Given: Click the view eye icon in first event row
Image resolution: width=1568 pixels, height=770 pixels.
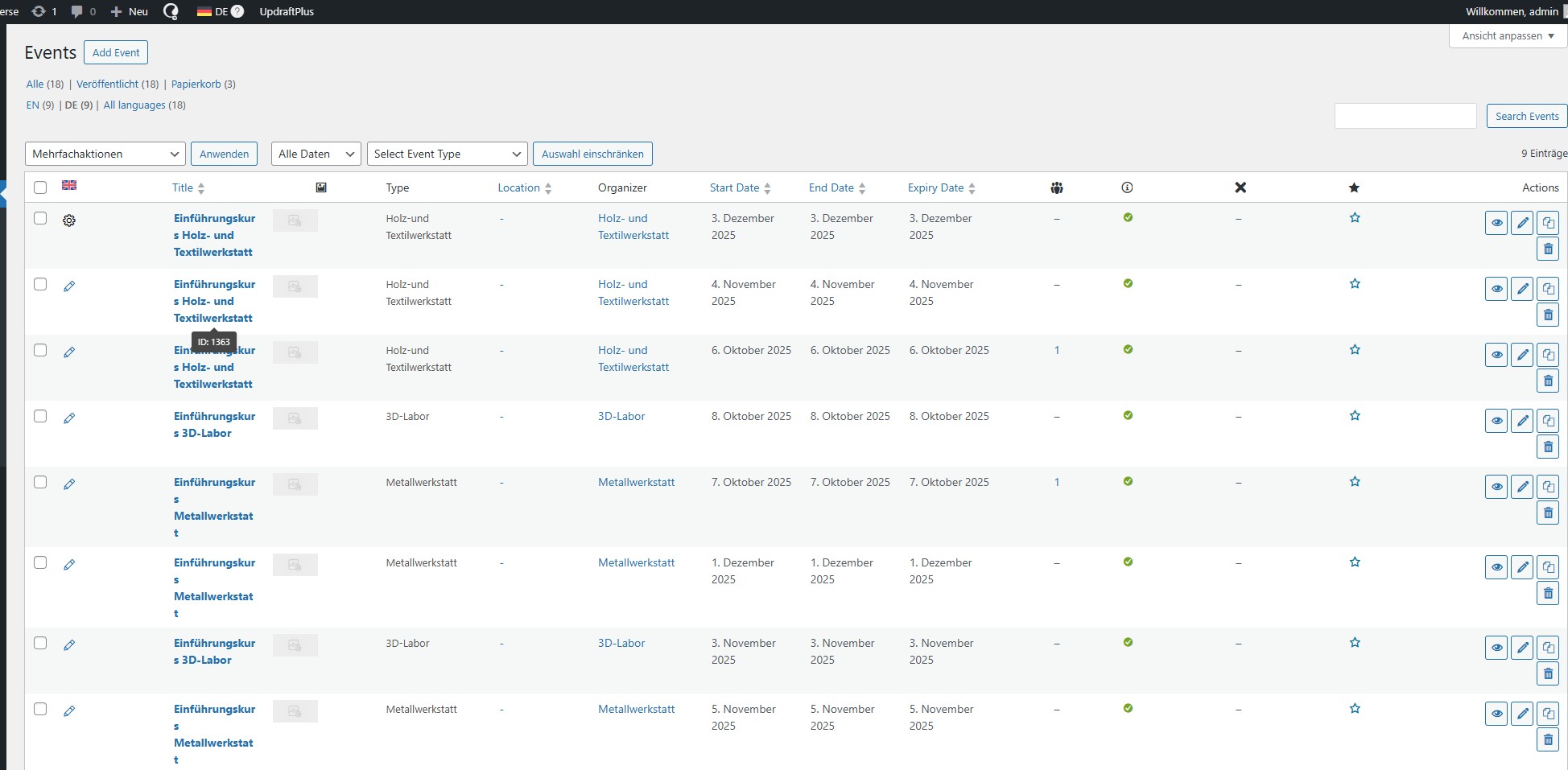Looking at the screenshot, I should 1496,223.
